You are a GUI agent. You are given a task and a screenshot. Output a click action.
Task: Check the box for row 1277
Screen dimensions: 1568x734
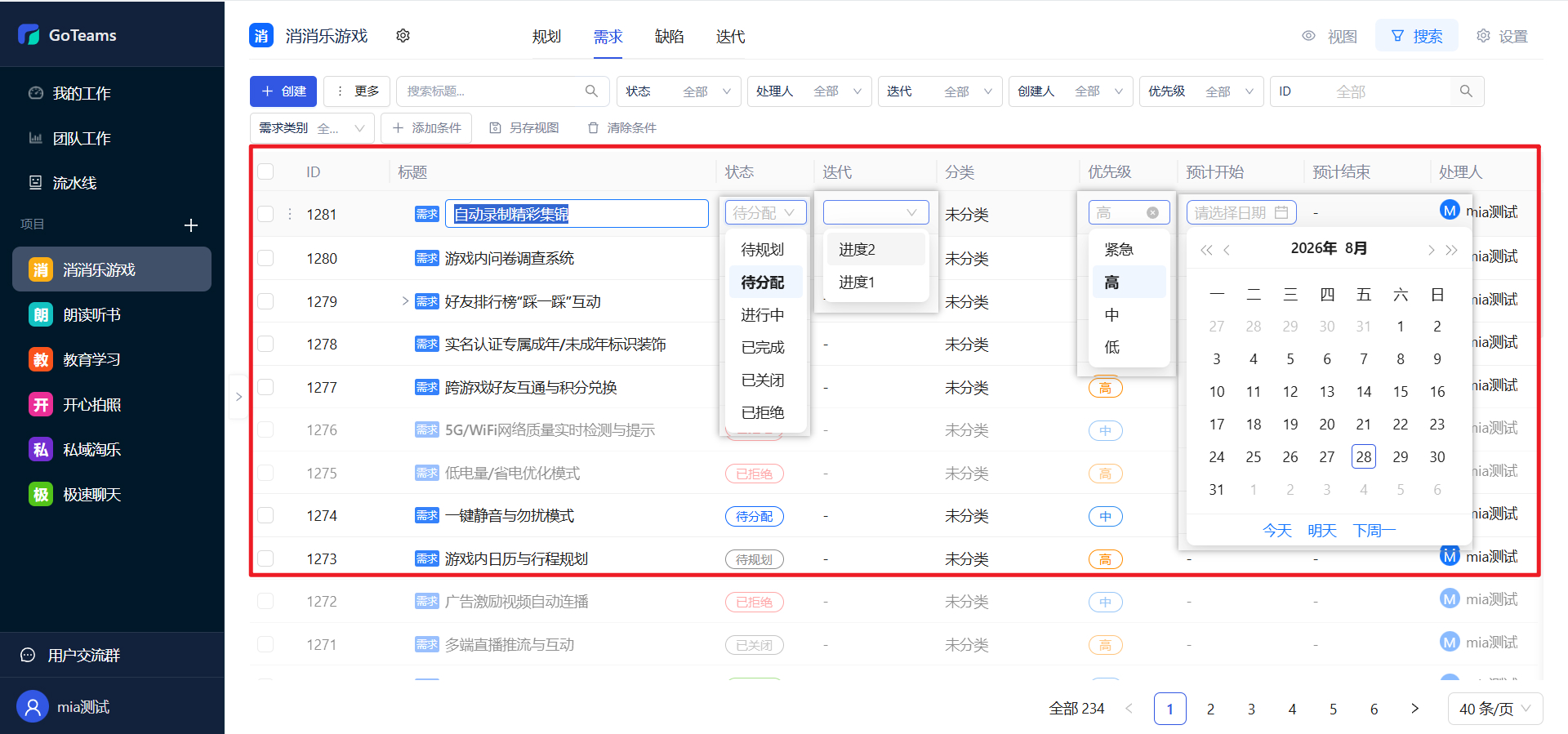coord(265,387)
